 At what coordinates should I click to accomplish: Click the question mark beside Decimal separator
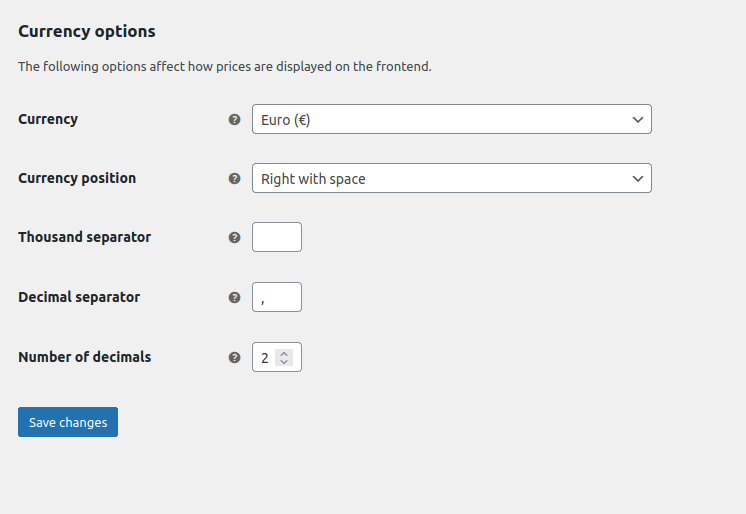click(235, 297)
